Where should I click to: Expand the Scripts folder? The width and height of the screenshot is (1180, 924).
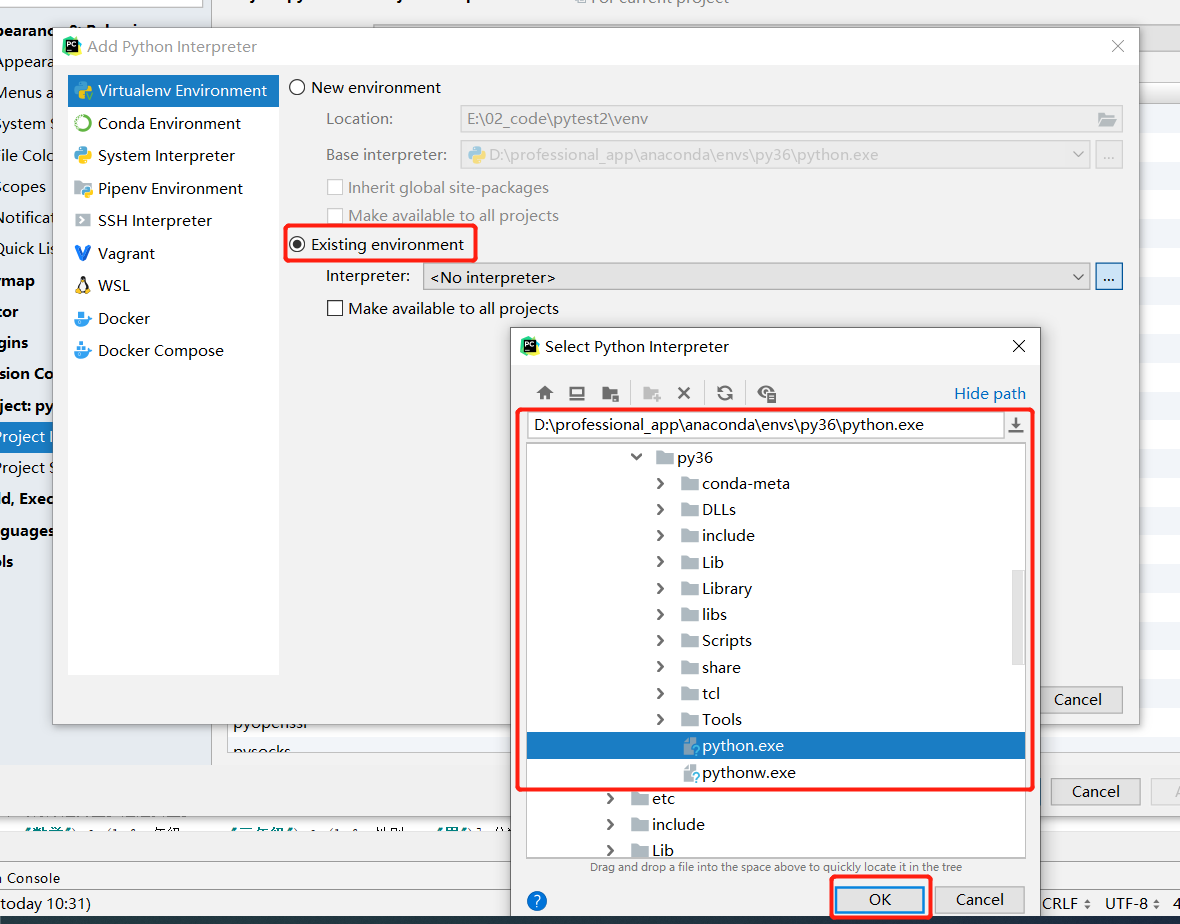click(660, 640)
